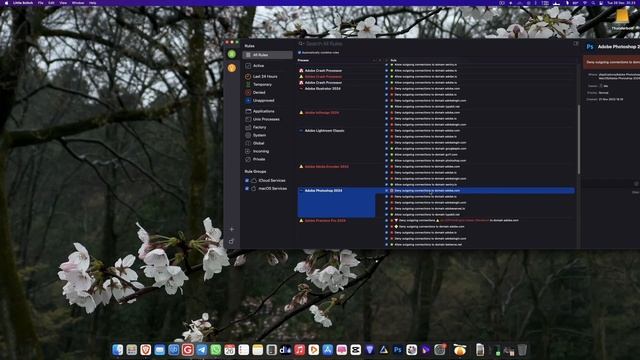This screenshot has width=640, height=360.
Task: Select Allow rule for domain behance.net
Action: [428, 244]
